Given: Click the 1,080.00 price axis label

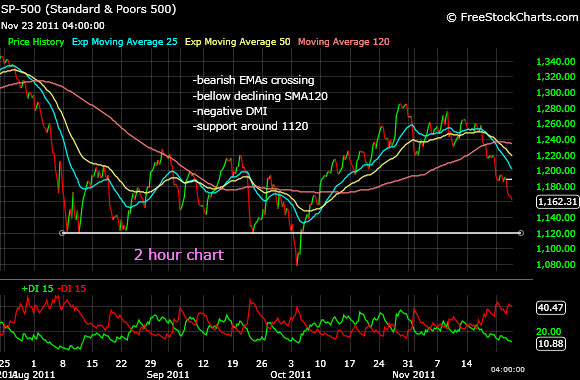Looking at the screenshot, I should [556, 265].
